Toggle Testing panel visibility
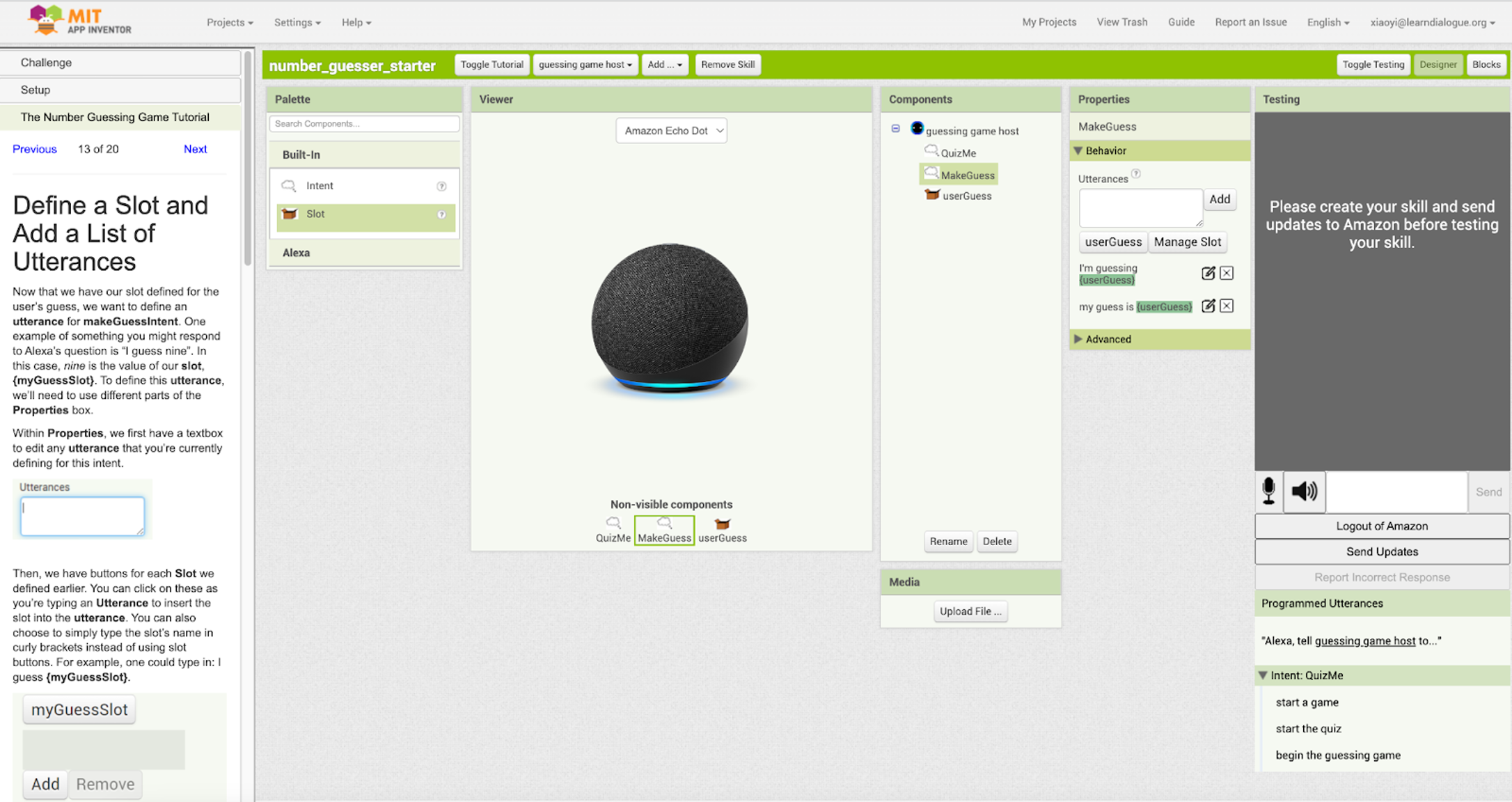Screen dimensions: 1512x802 [x=1373, y=65]
